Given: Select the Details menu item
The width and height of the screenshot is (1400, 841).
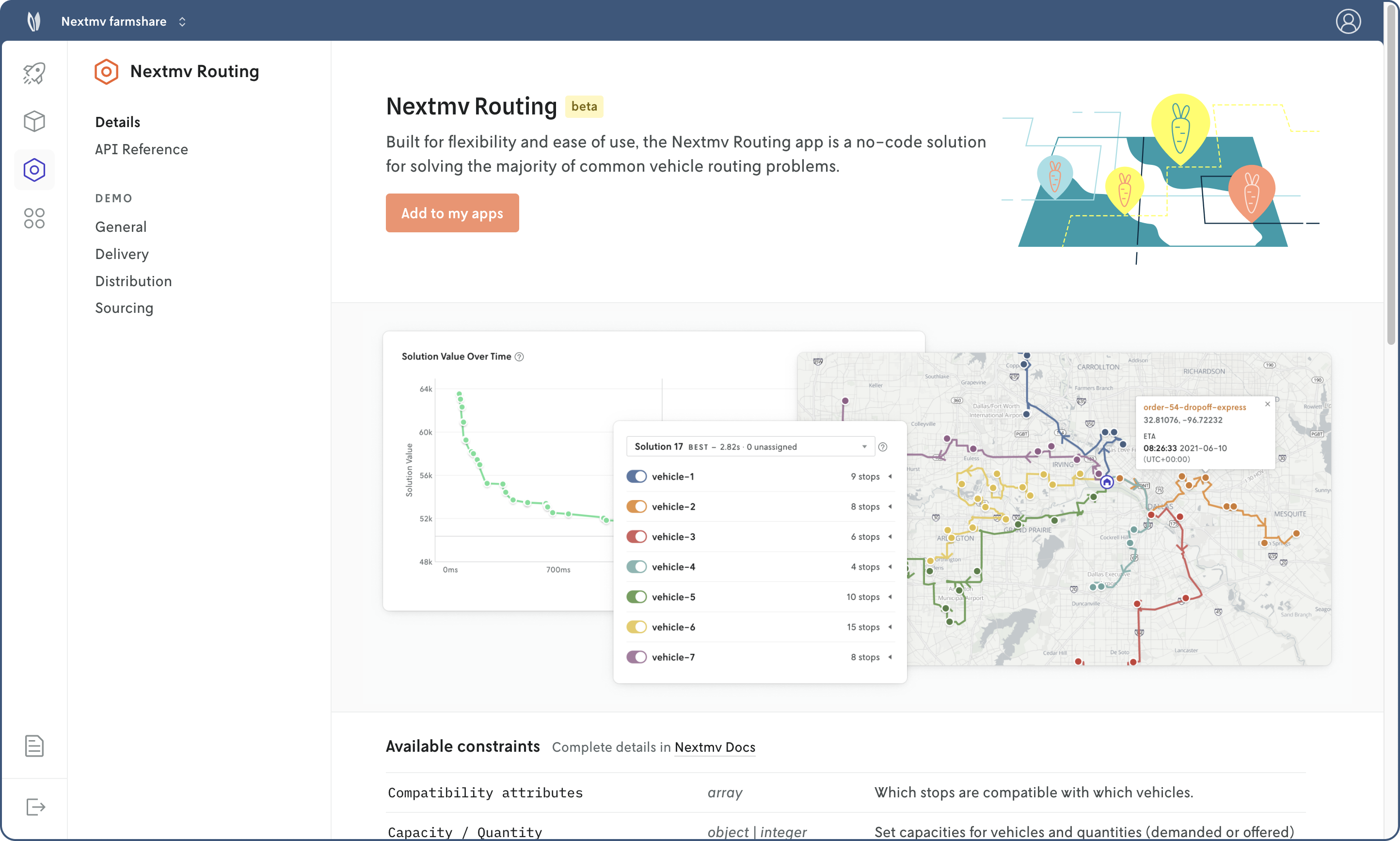Looking at the screenshot, I should 118,122.
